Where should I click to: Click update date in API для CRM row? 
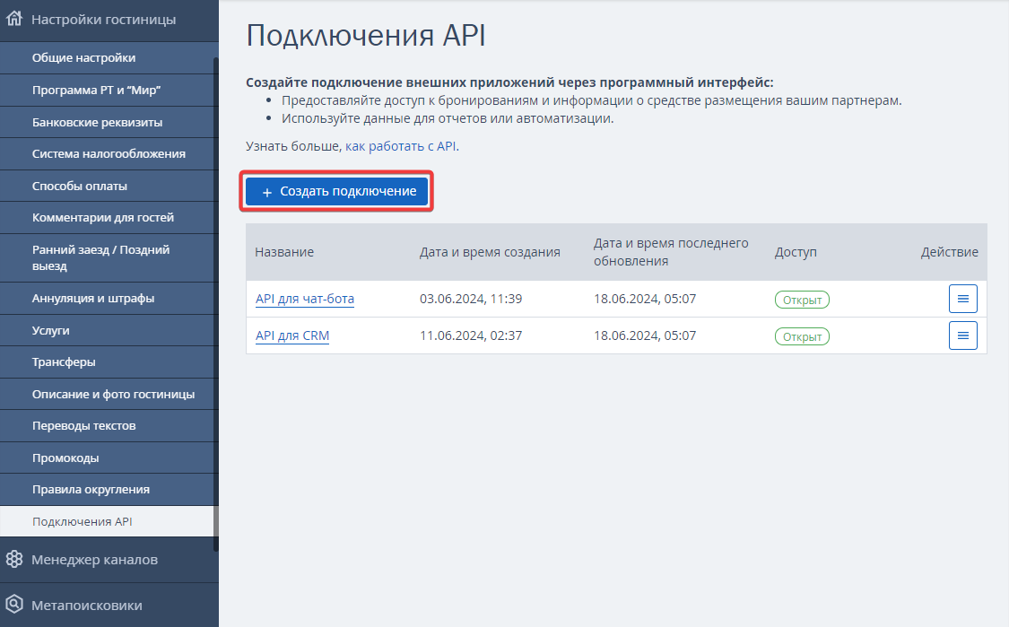coord(645,335)
